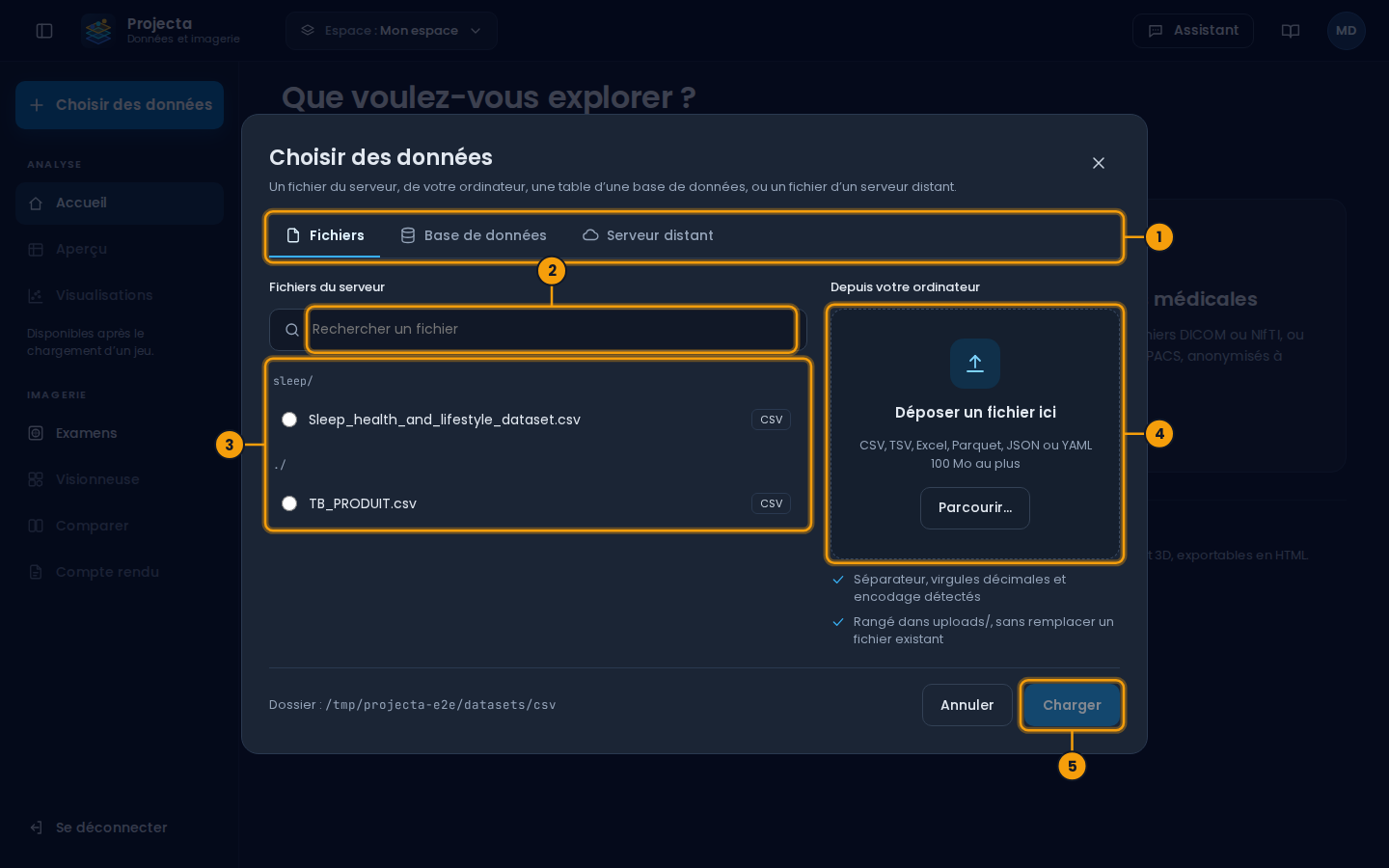Switch to the Fichiers tab
The width and height of the screenshot is (1389, 868).
pyautogui.click(x=325, y=236)
